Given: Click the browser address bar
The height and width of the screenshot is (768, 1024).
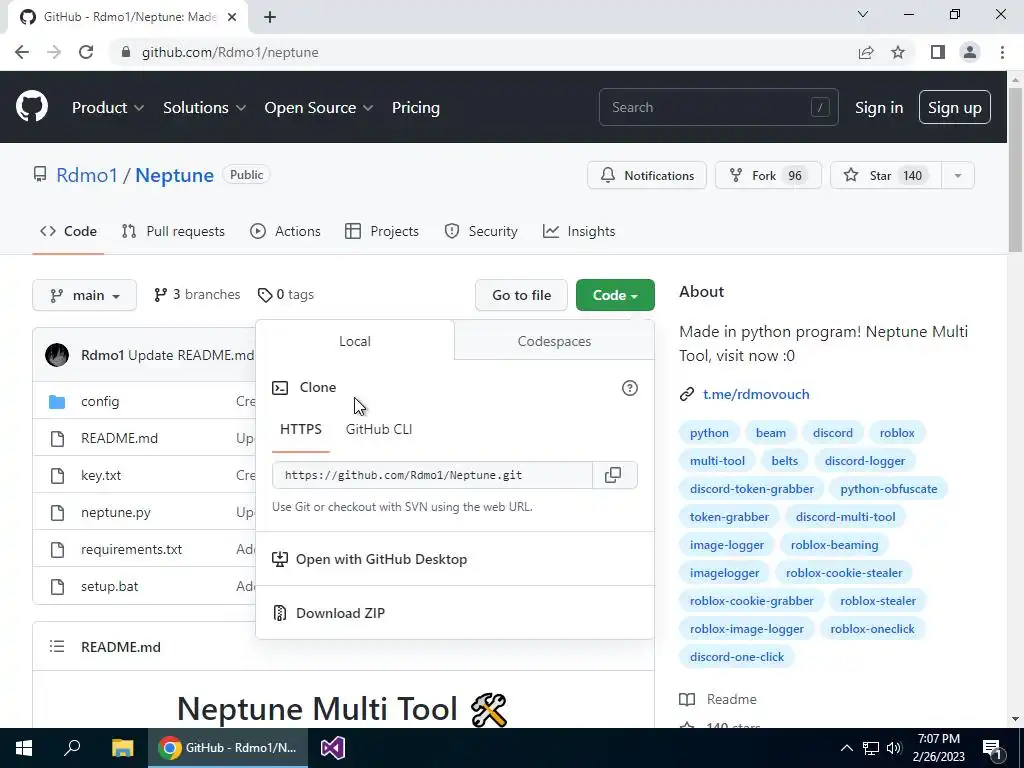Looking at the screenshot, I should (x=481, y=52).
